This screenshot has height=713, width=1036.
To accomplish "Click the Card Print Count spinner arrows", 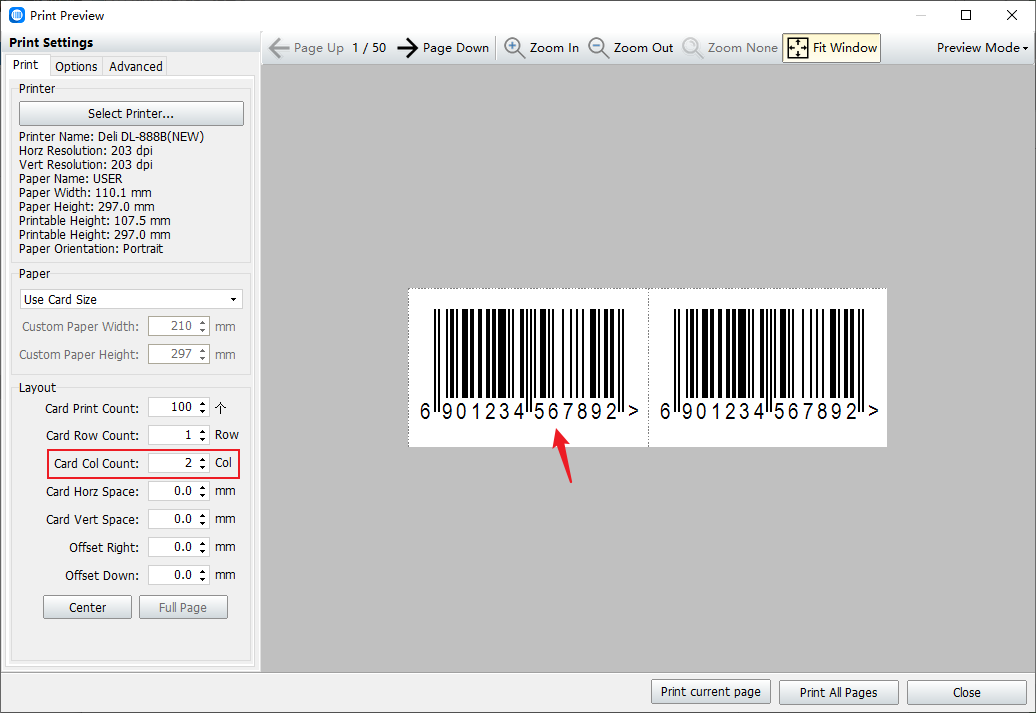I will [203, 407].
